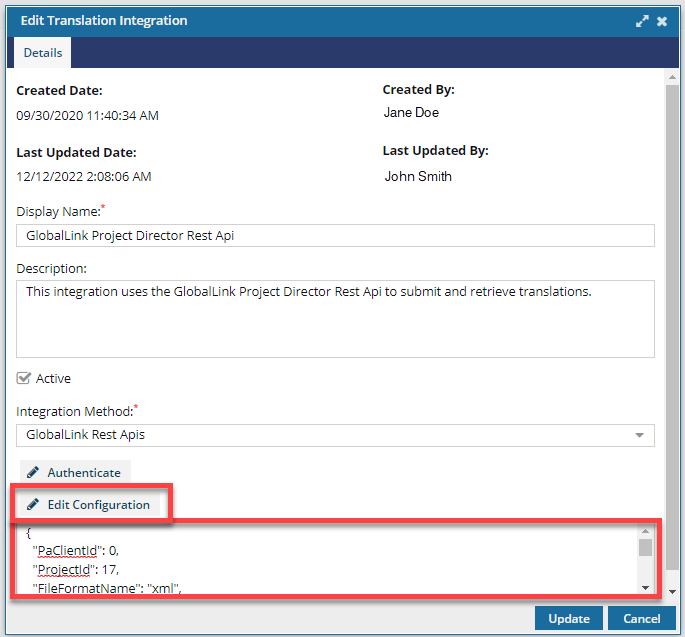Open Edit Configuration
The image size is (685, 637).
(89, 505)
